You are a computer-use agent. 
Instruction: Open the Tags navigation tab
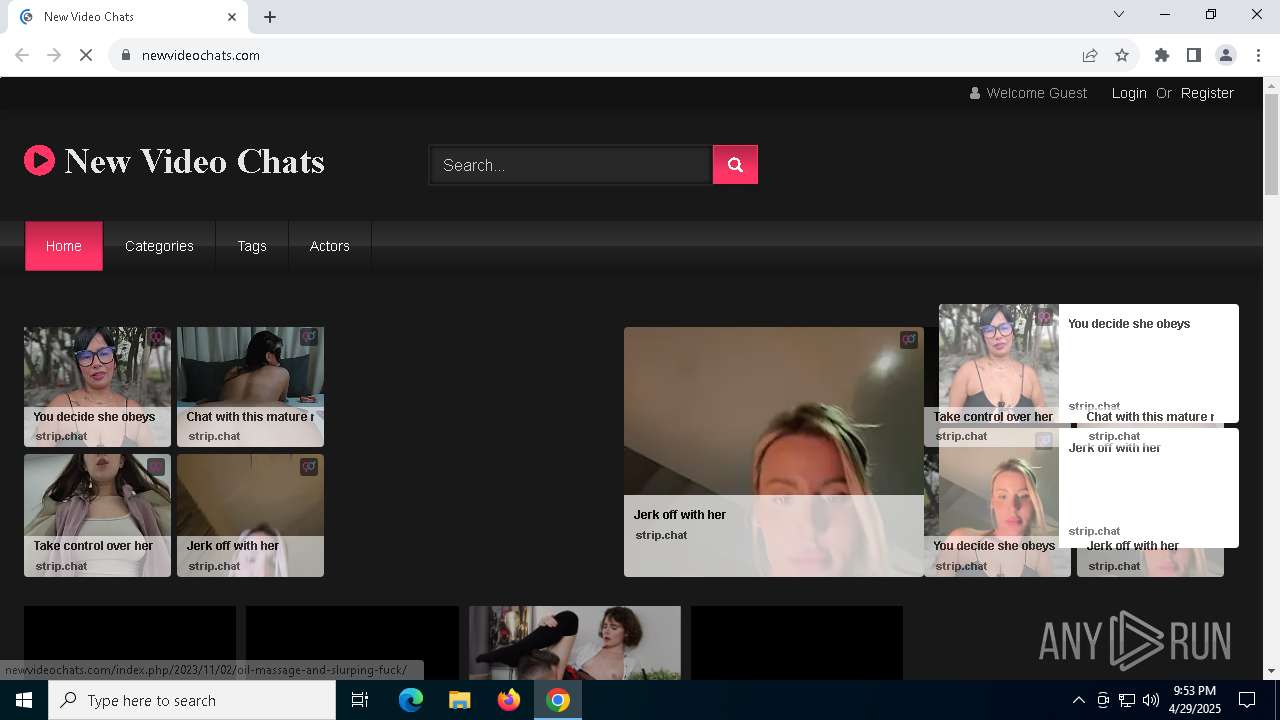tap(252, 246)
